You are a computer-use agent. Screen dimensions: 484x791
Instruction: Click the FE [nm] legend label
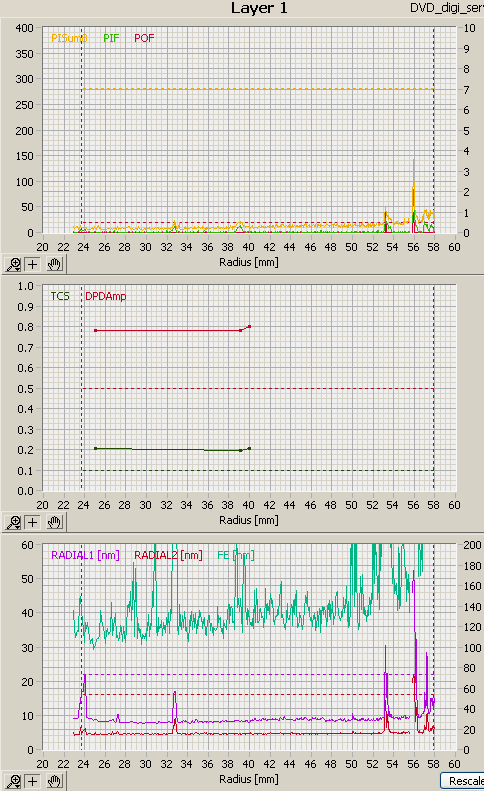[x=236, y=555]
